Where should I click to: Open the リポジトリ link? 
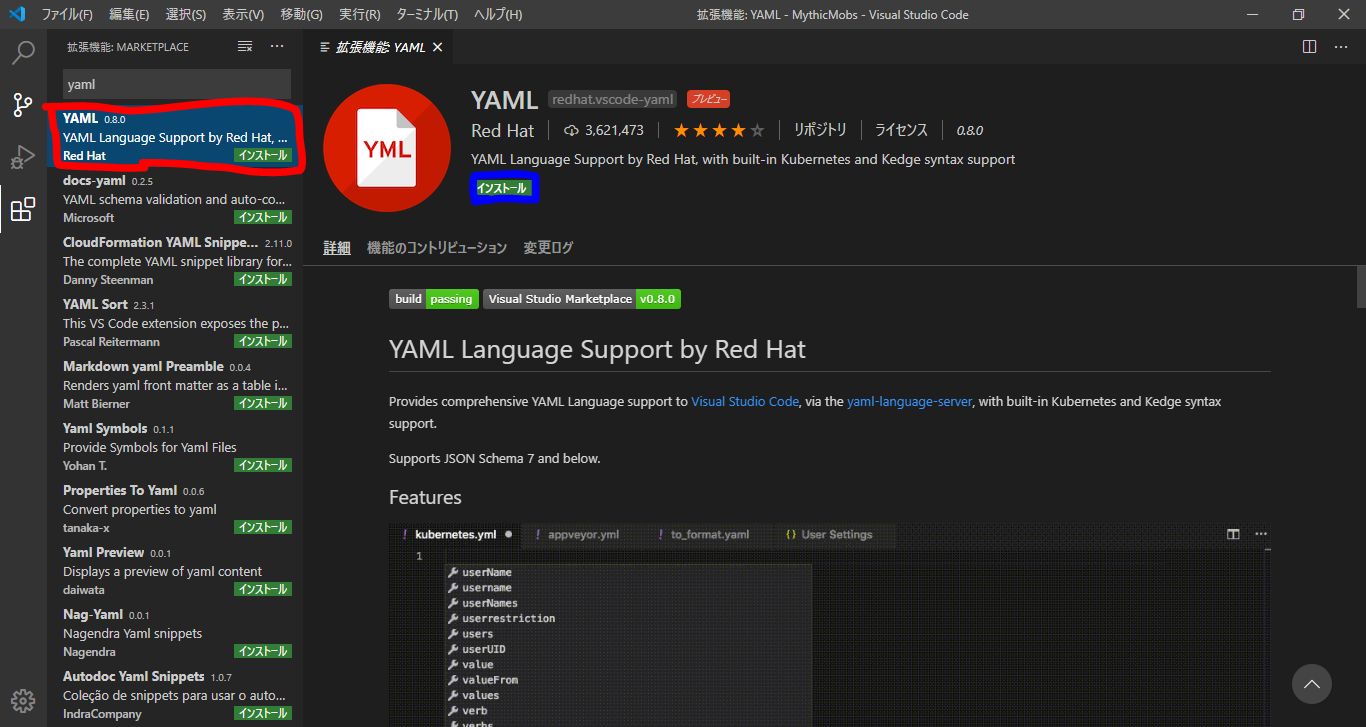click(x=820, y=130)
